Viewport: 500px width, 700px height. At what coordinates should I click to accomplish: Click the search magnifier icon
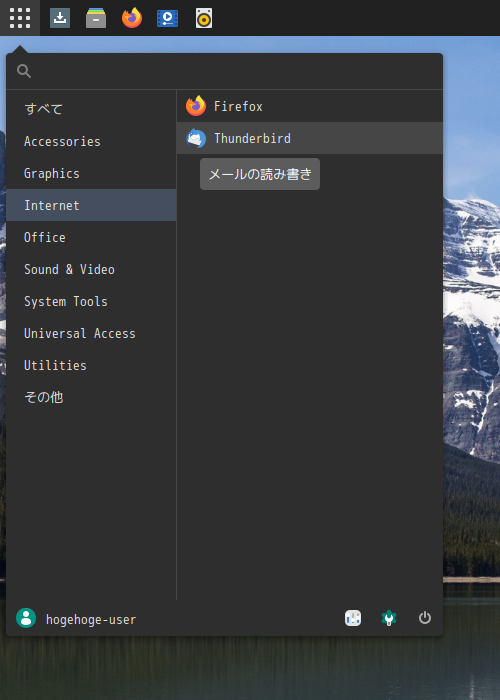(x=24, y=71)
